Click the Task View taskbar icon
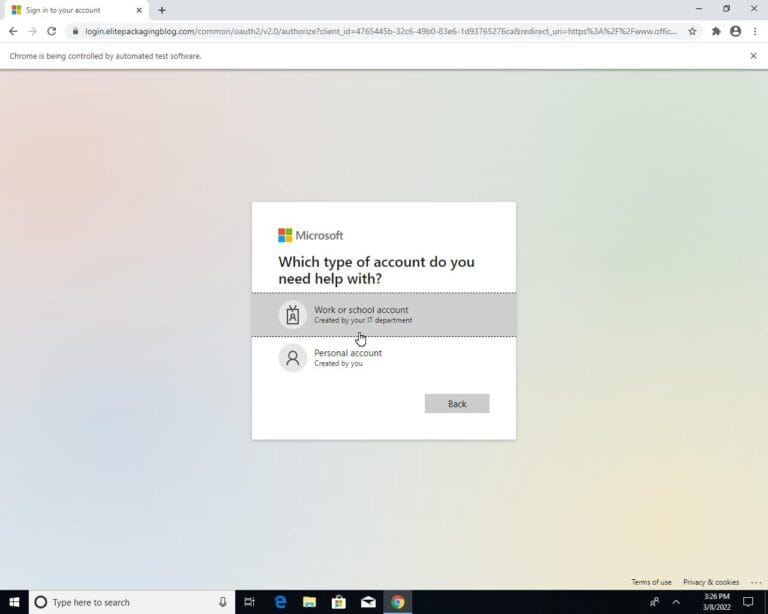The width and height of the screenshot is (768, 614). (250, 602)
